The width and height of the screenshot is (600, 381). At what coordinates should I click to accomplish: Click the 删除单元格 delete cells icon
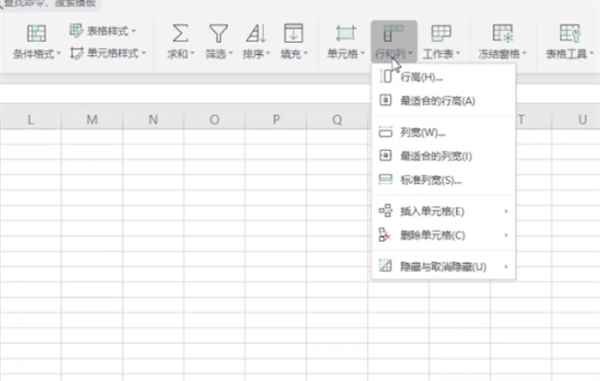coord(385,234)
